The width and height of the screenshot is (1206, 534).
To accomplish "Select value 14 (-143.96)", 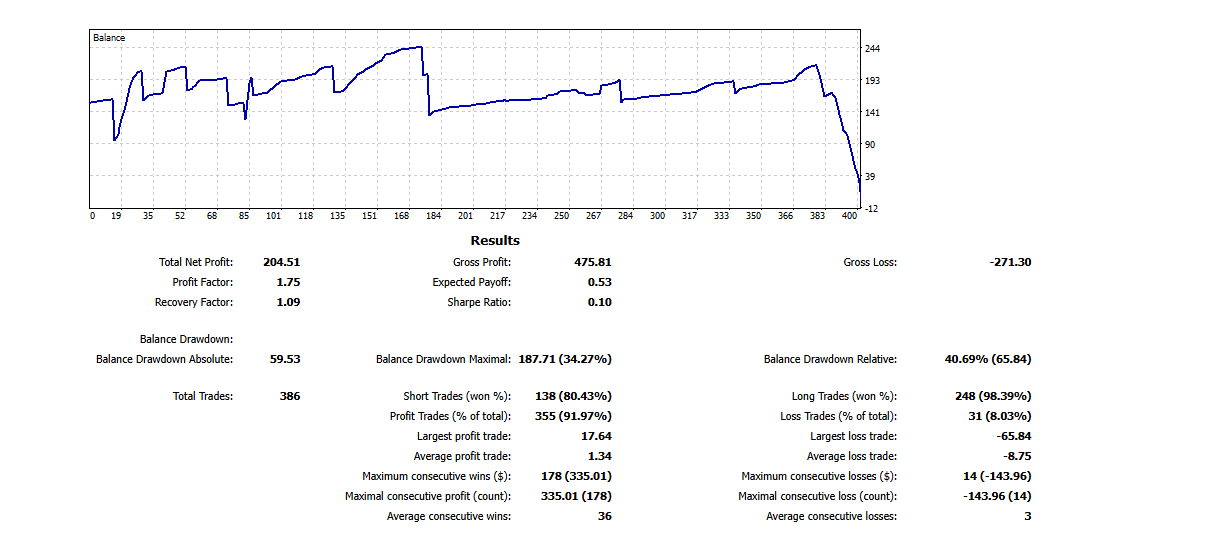I will (x=997, y=477).
